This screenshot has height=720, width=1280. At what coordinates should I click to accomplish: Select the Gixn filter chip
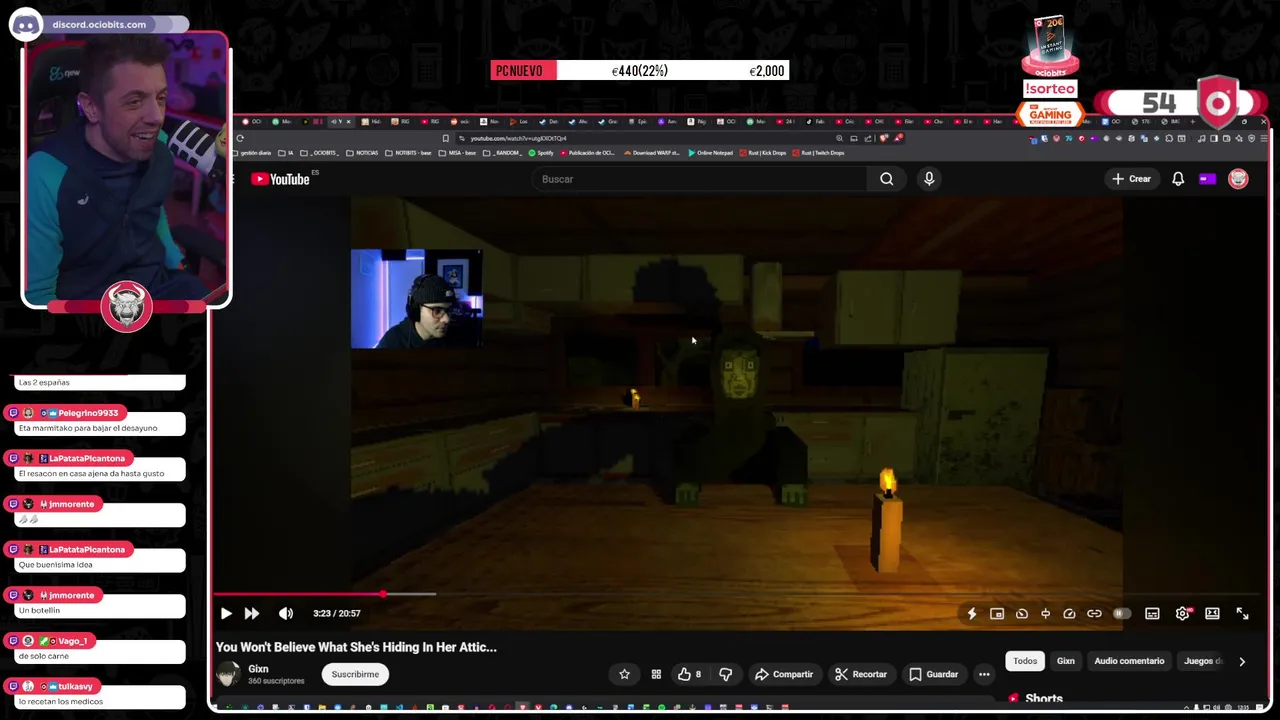pos(1066,661)
